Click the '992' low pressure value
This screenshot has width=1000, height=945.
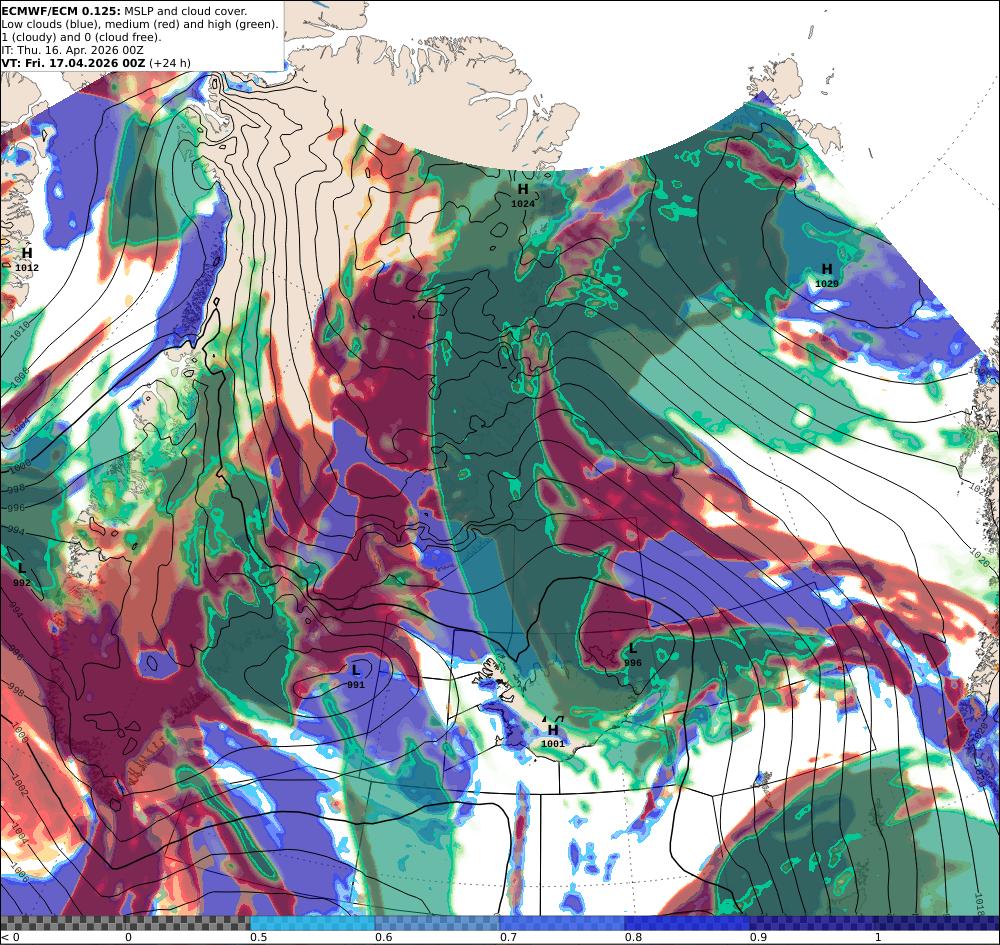point(22,583)
